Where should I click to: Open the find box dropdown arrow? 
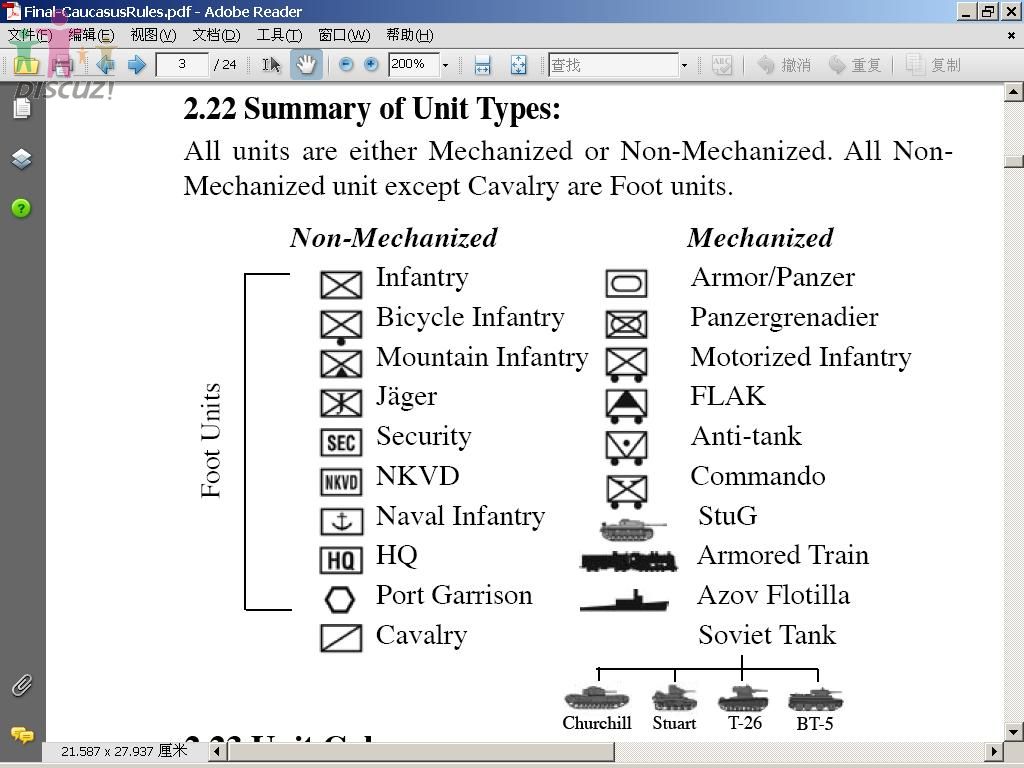(x=684, y=65)
